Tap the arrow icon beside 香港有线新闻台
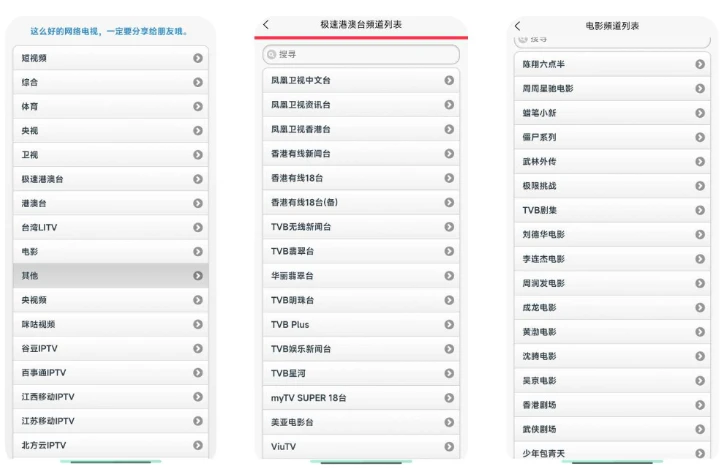This screenshot has height=472, width=727. [x=449, y=153]
